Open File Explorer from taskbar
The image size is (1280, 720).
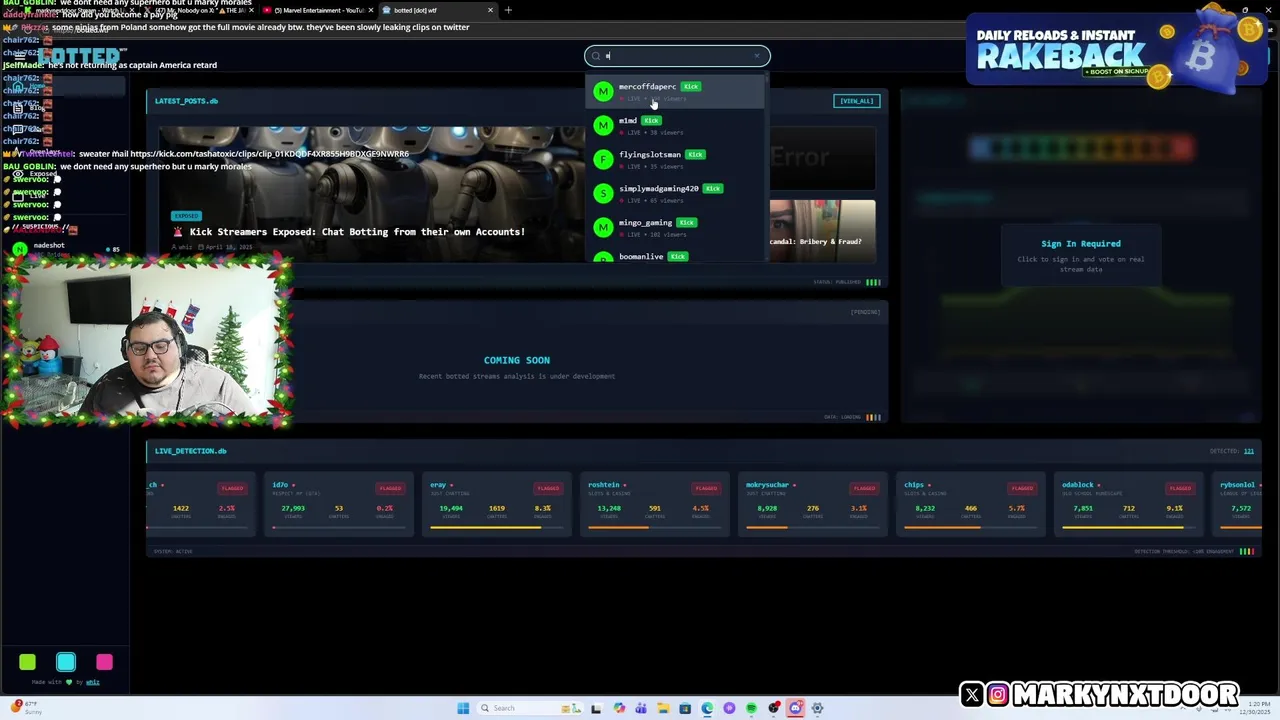point(663,708)
